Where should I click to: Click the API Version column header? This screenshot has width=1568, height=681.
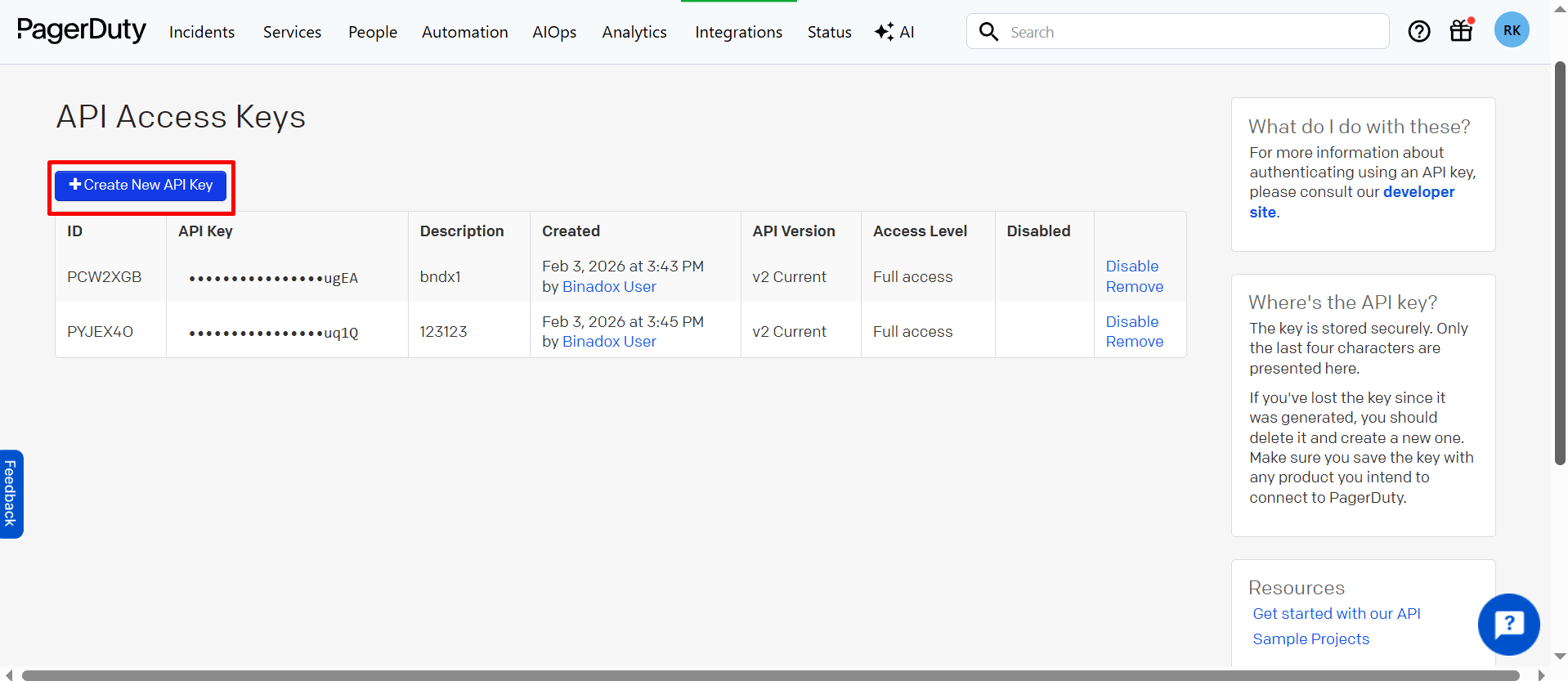coord(794,231)
